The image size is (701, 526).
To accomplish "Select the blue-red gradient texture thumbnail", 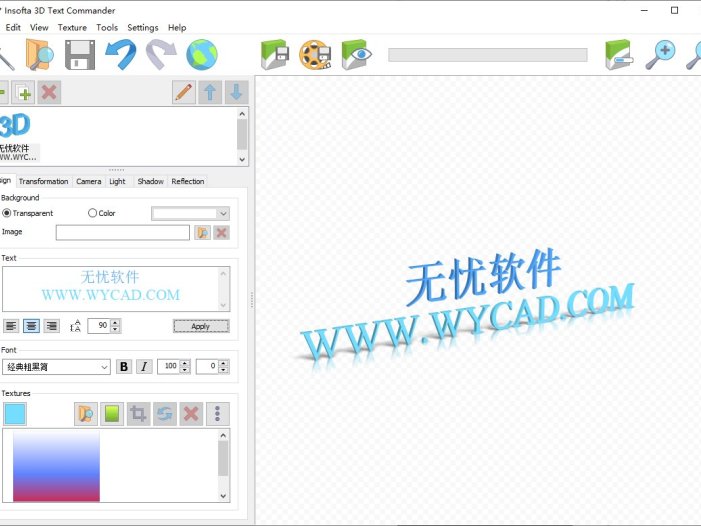I will [56, 466].
